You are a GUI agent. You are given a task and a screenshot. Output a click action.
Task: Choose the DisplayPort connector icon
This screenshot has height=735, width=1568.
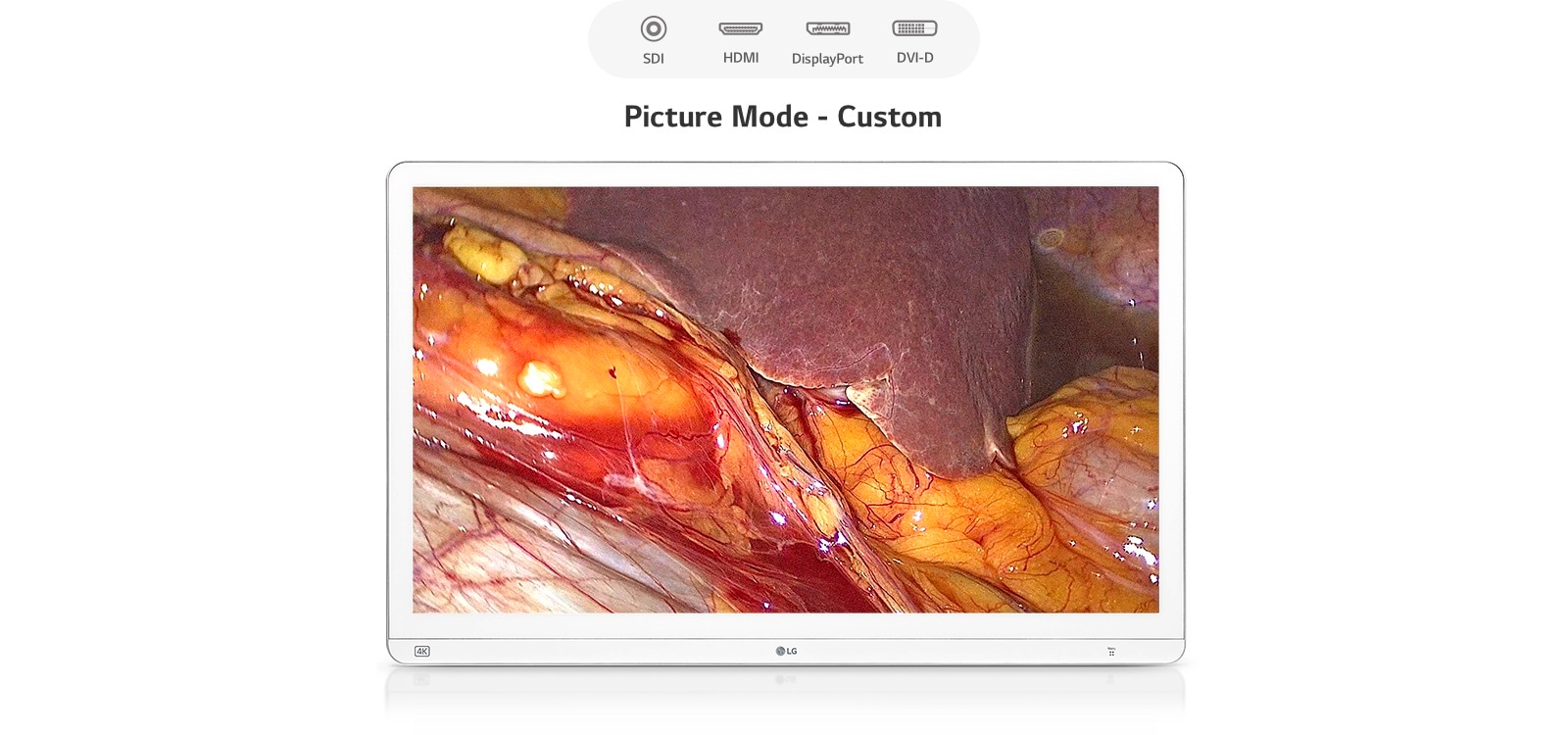[x=827, y=28]
